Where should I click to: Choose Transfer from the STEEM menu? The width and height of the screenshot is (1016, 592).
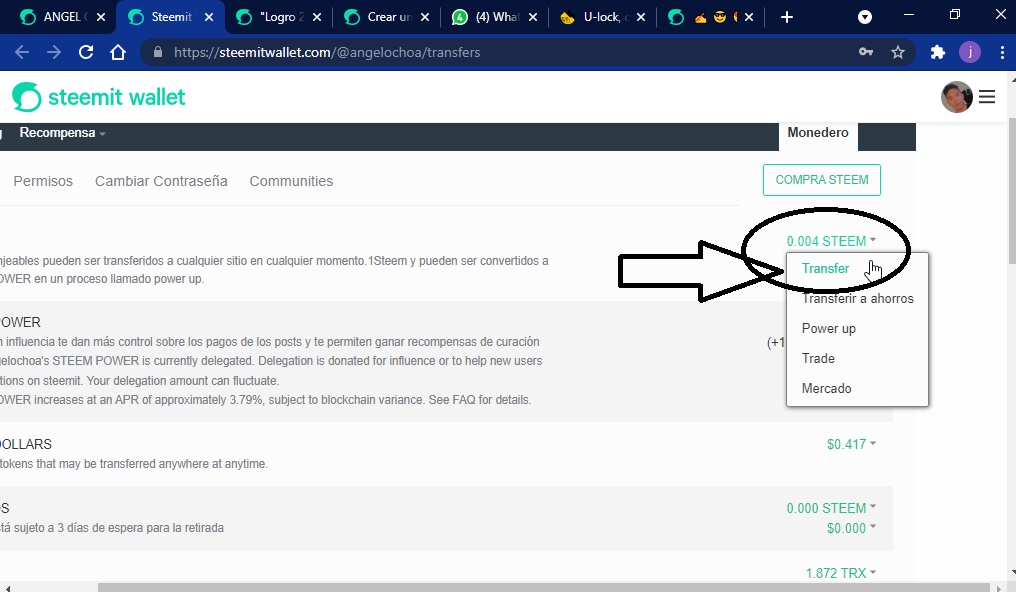pos(826,268)
